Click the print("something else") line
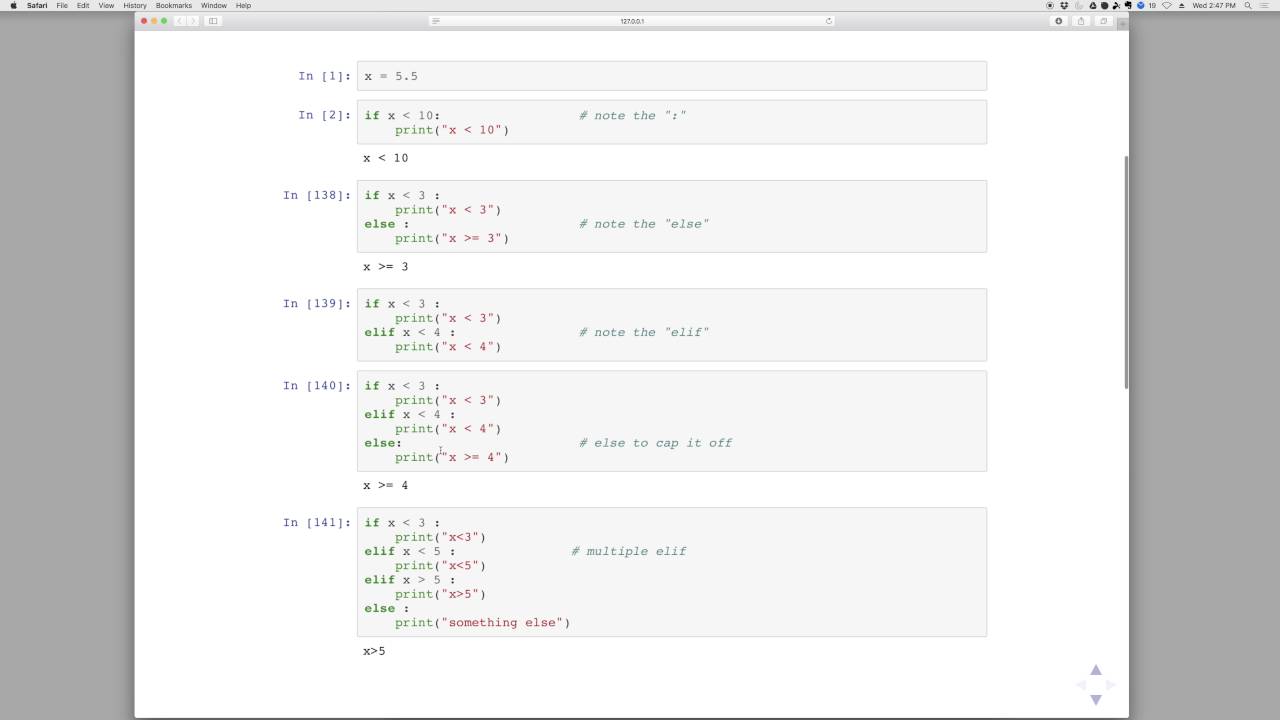This screenshot has height=720, width=1280. pyautogui.click(x=482, y=623)
